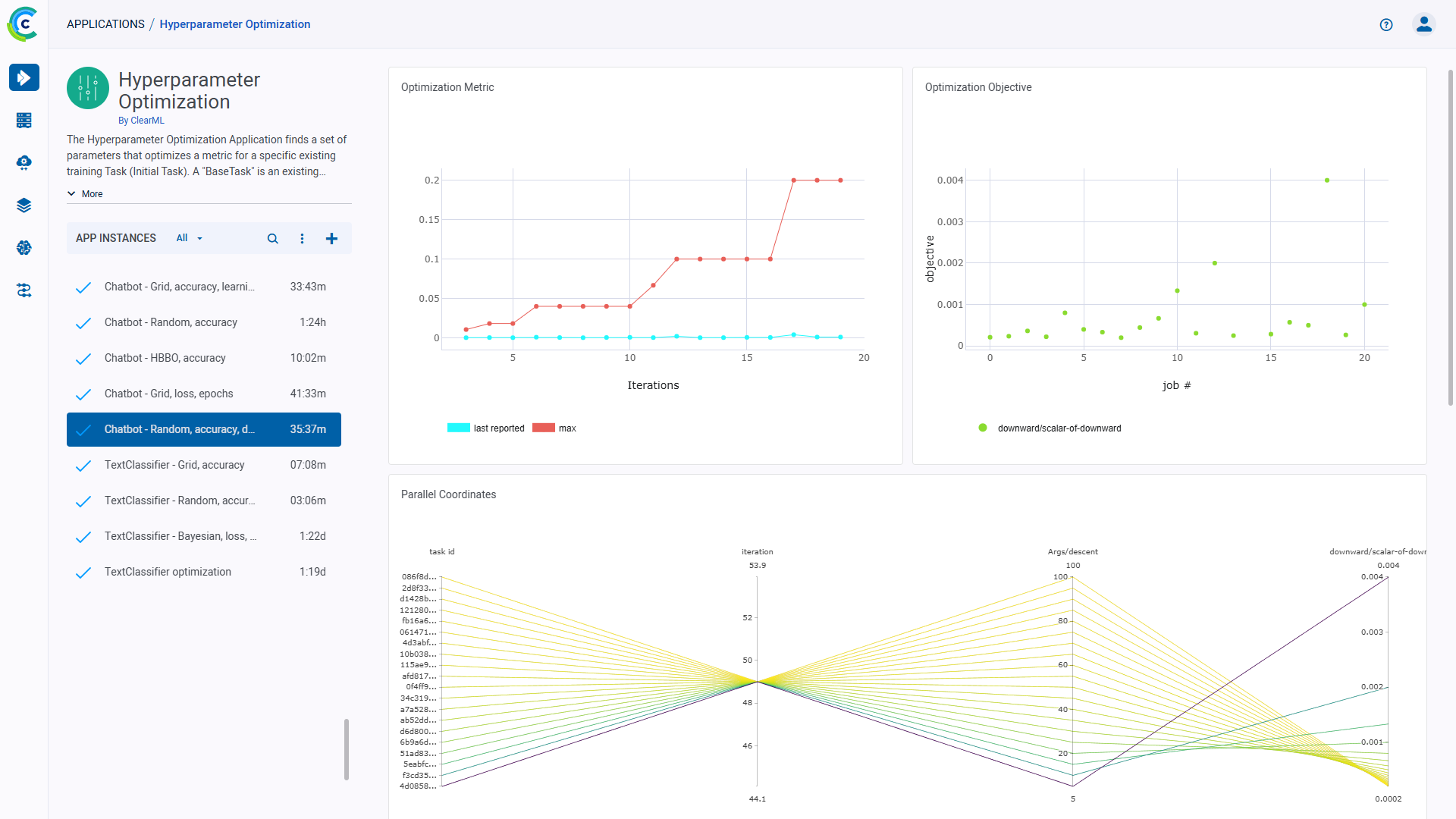The width and height of the screenshot is (1456, 819).
Task: Search app instances with magnifier icon
Action: coord(273,238)
